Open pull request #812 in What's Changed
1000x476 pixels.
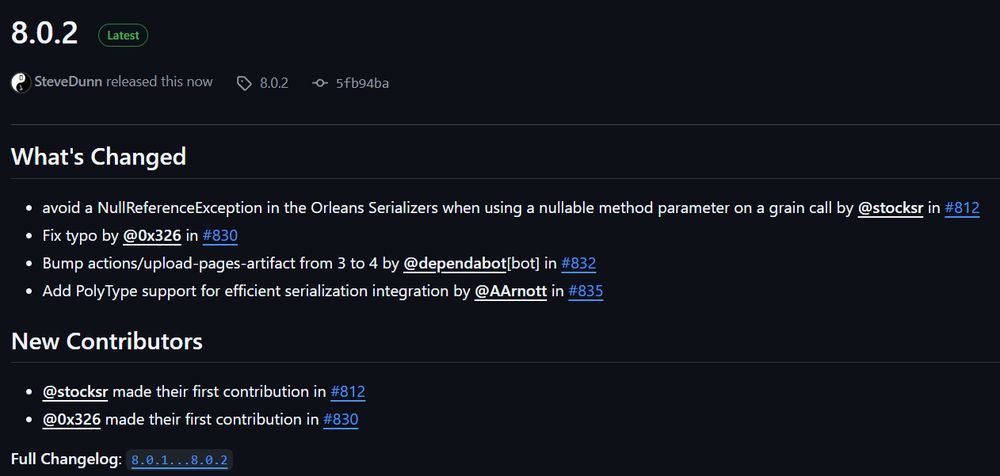point(962,208)
